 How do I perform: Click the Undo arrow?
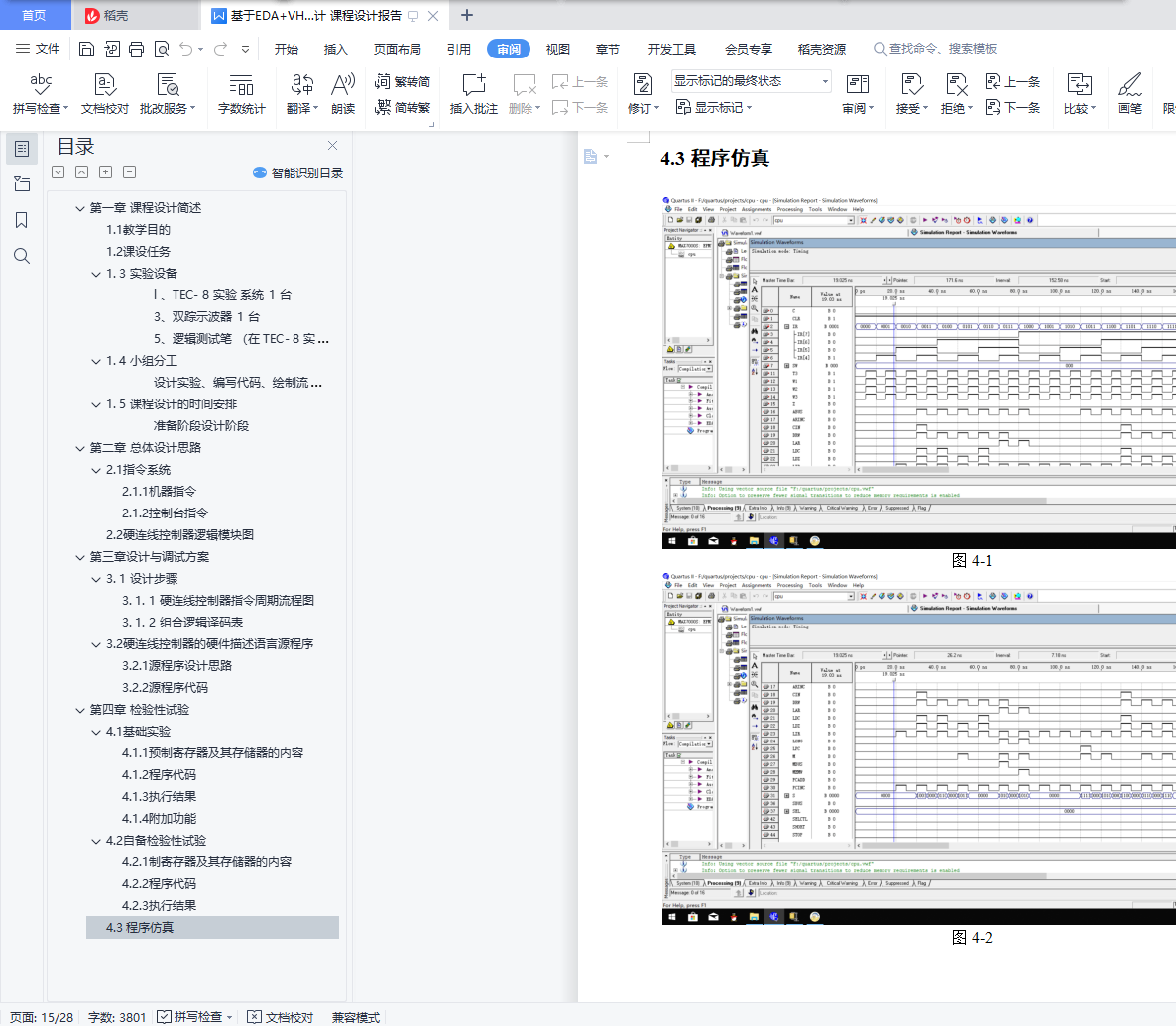[x=186, y=49]
